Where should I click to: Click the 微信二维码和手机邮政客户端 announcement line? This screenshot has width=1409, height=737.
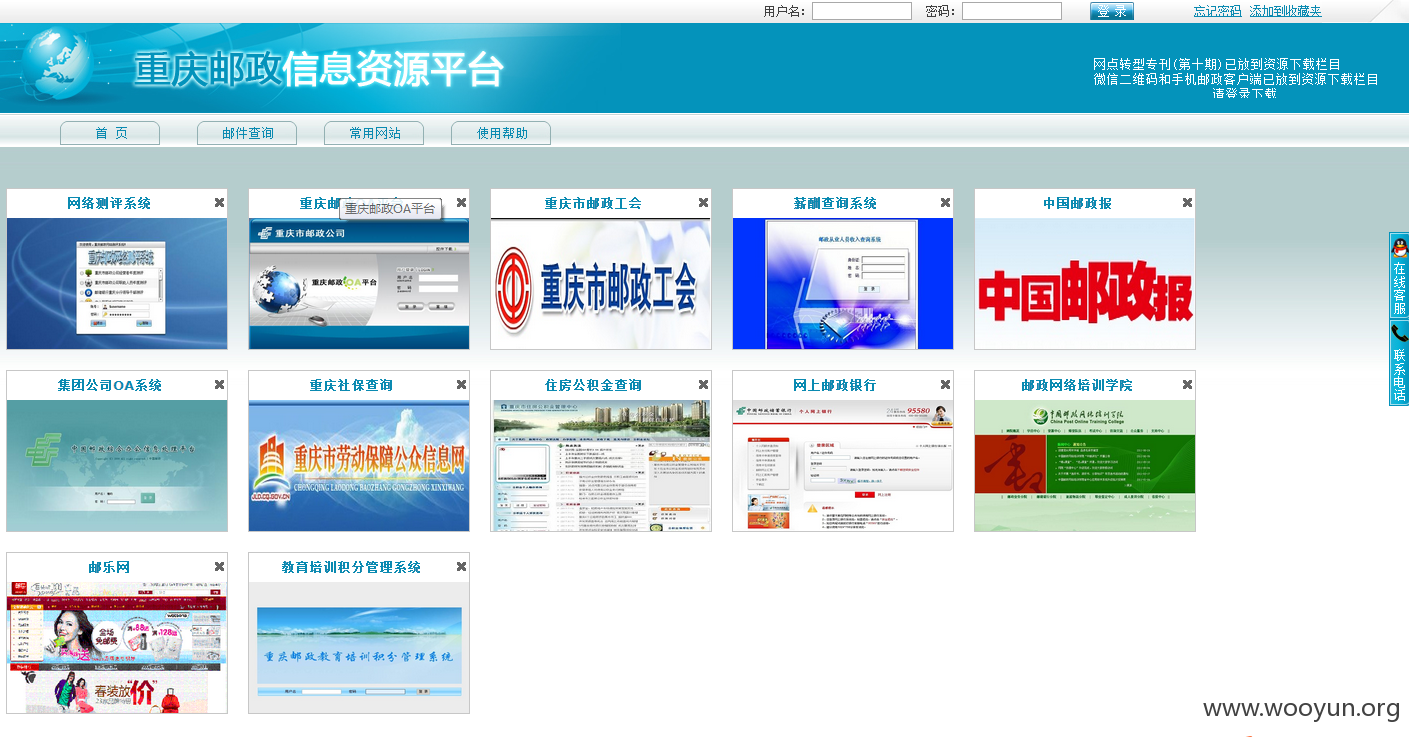[1236, 79]
